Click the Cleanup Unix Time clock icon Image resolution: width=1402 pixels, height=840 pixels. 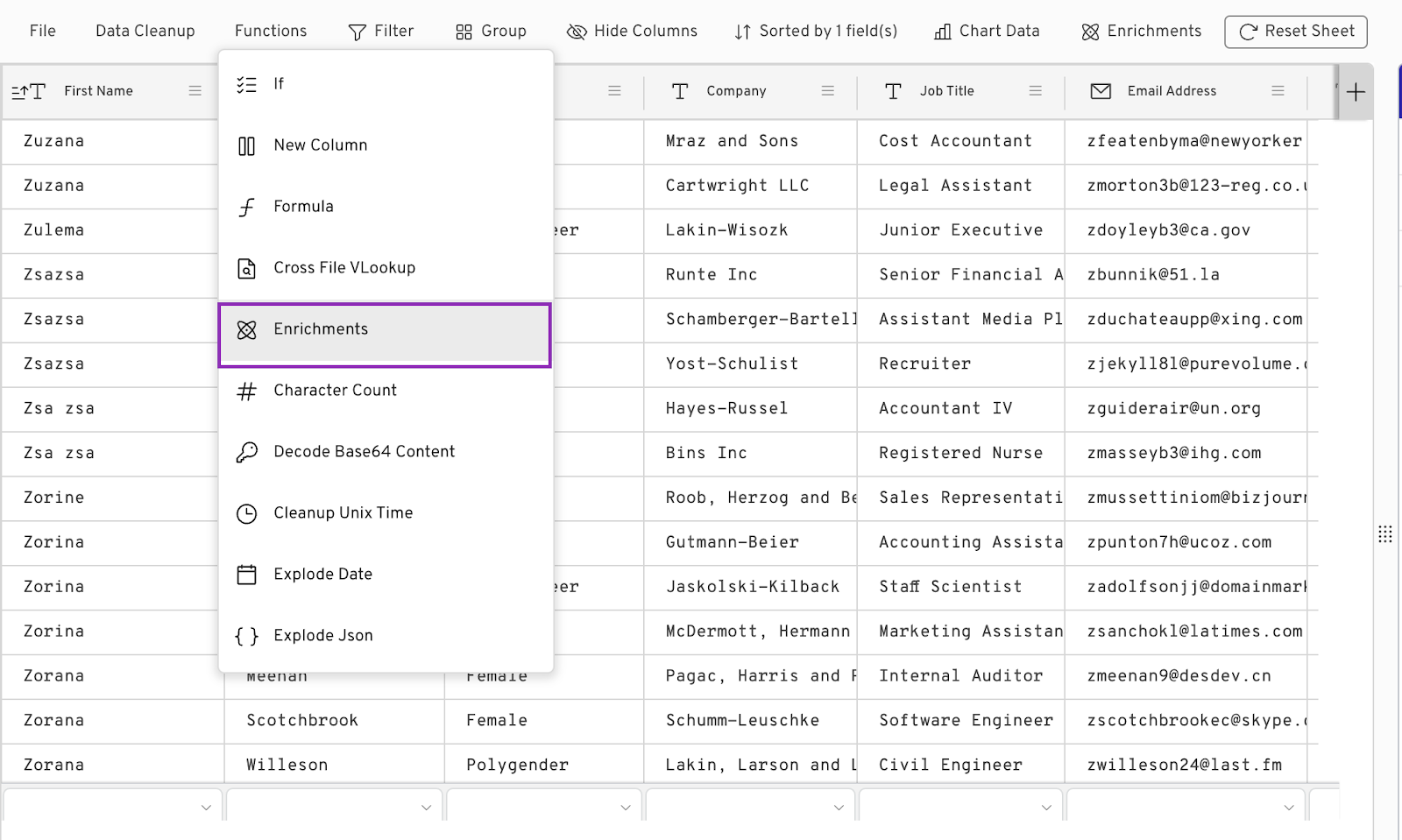[x=247, y=513]
